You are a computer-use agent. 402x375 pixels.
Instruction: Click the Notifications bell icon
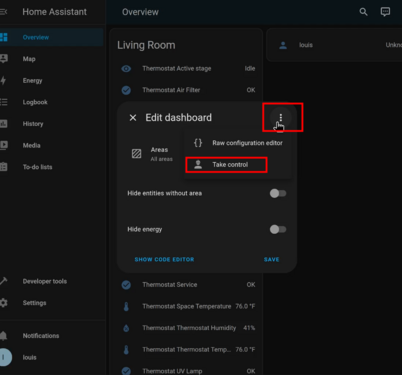(x=4, y=336)
